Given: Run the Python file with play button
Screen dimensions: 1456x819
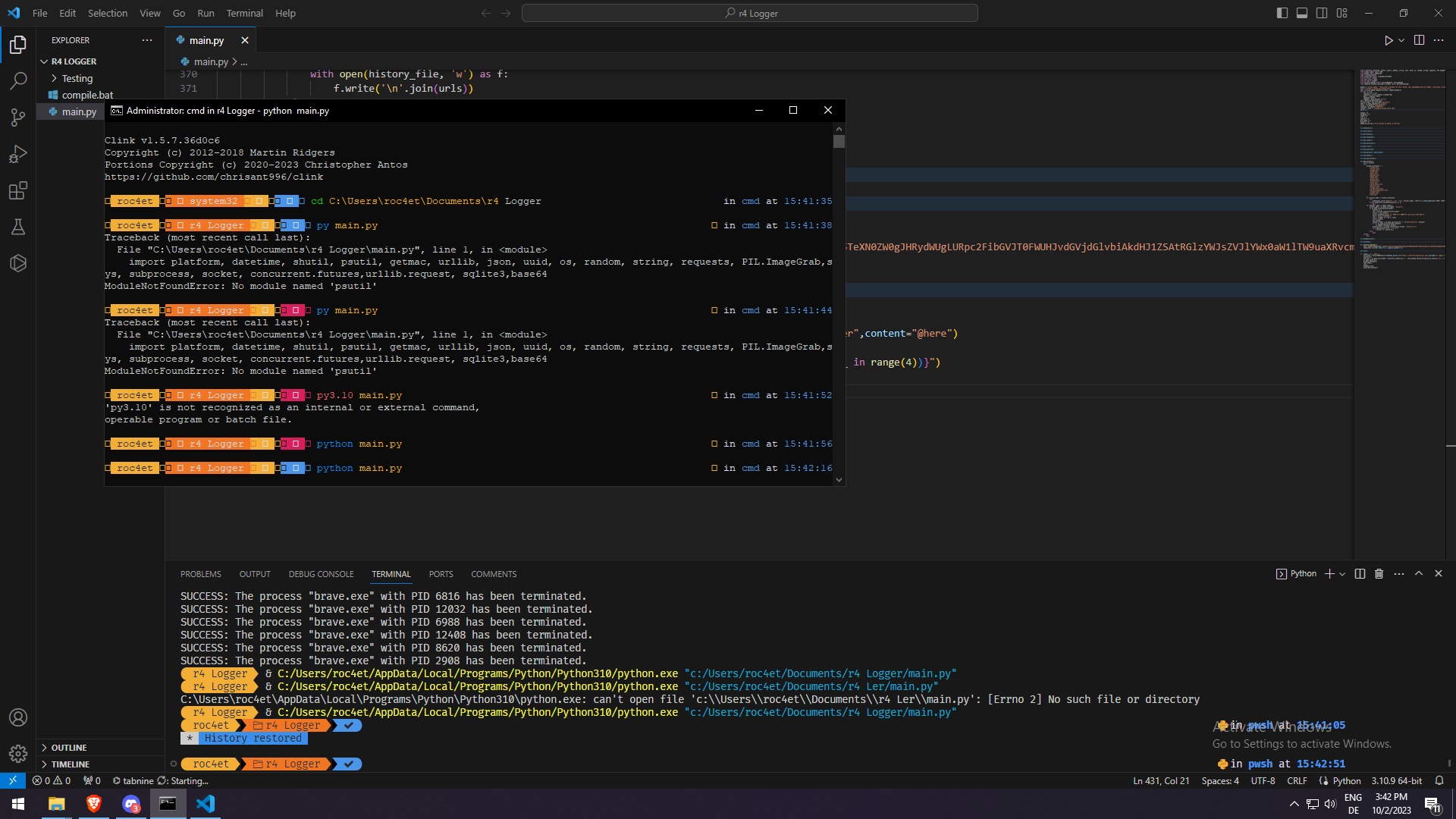Looking at the screenshot, I should point(1388,40).
